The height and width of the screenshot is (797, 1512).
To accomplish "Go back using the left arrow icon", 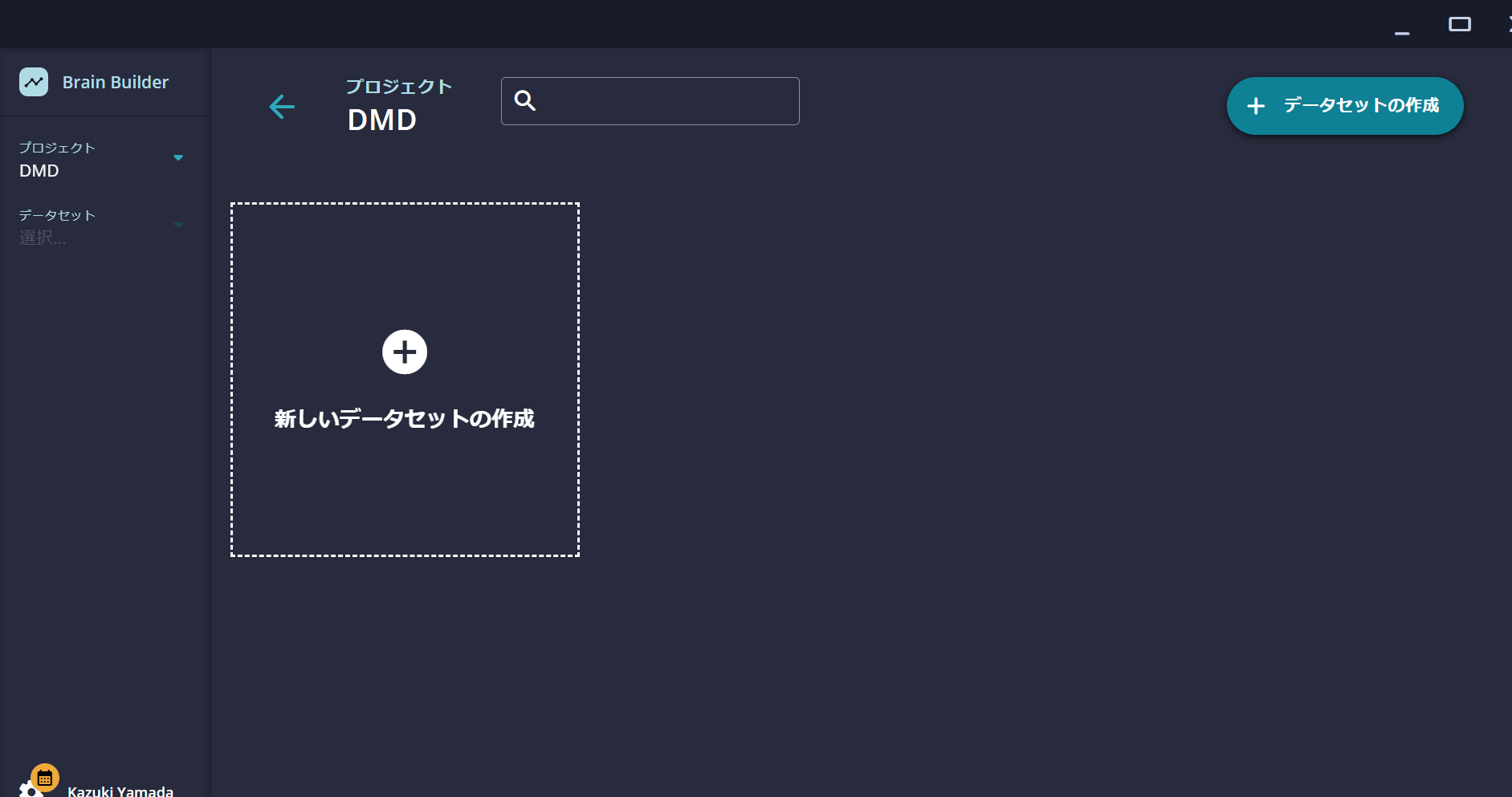I will [282, 106].
